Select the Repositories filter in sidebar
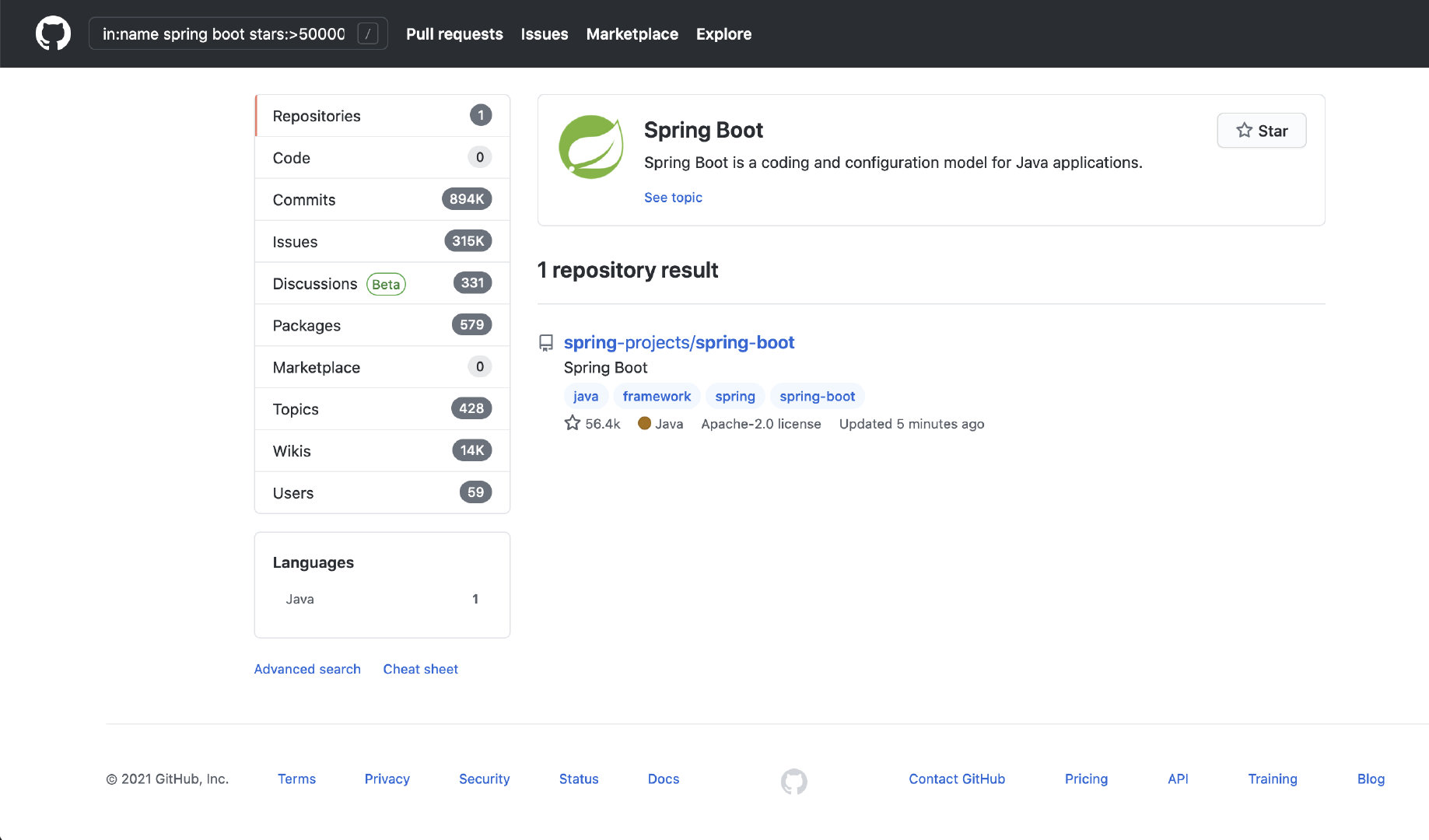 coord(382,116)
